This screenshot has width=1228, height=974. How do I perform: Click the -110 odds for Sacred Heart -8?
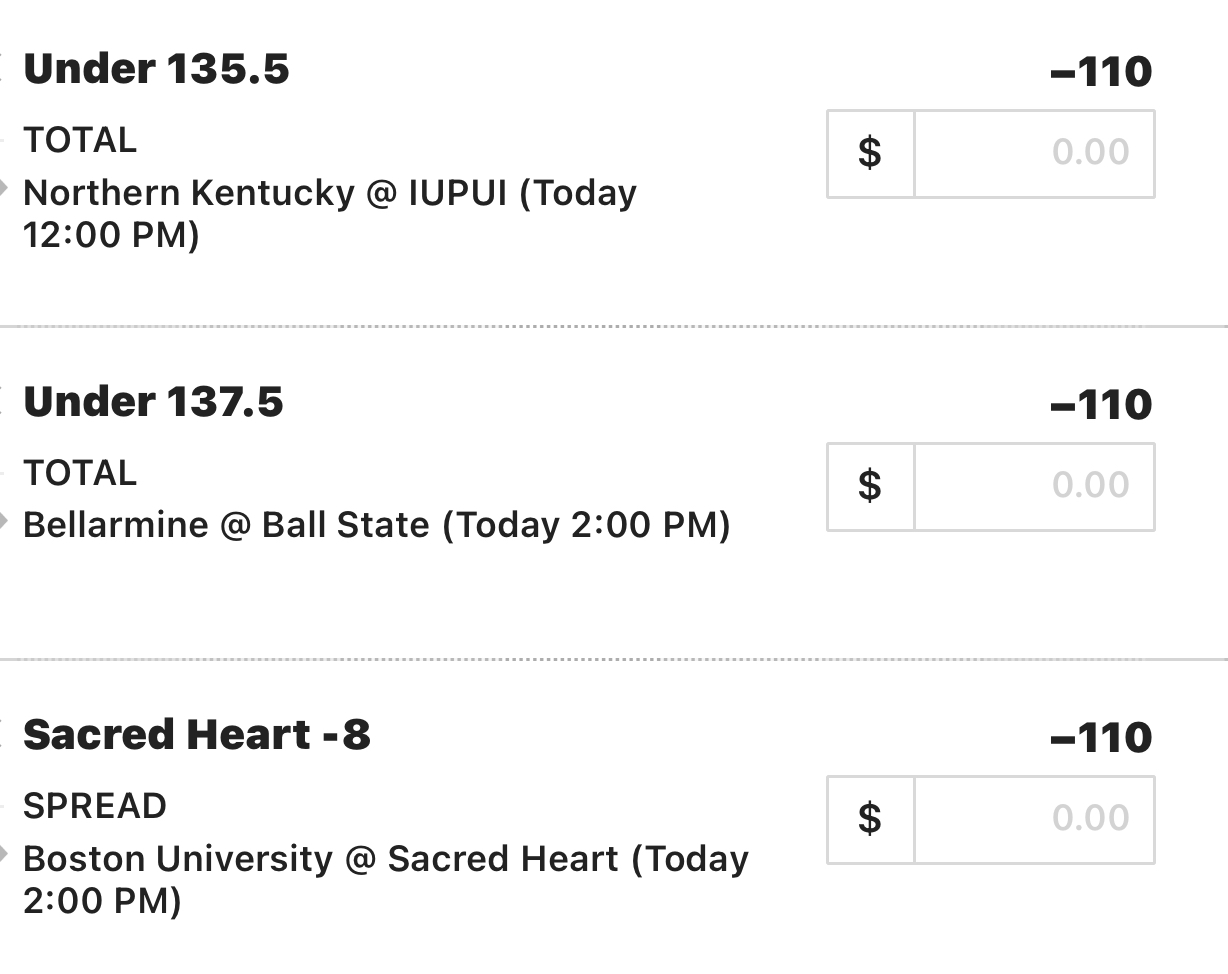click(1101, 738)
